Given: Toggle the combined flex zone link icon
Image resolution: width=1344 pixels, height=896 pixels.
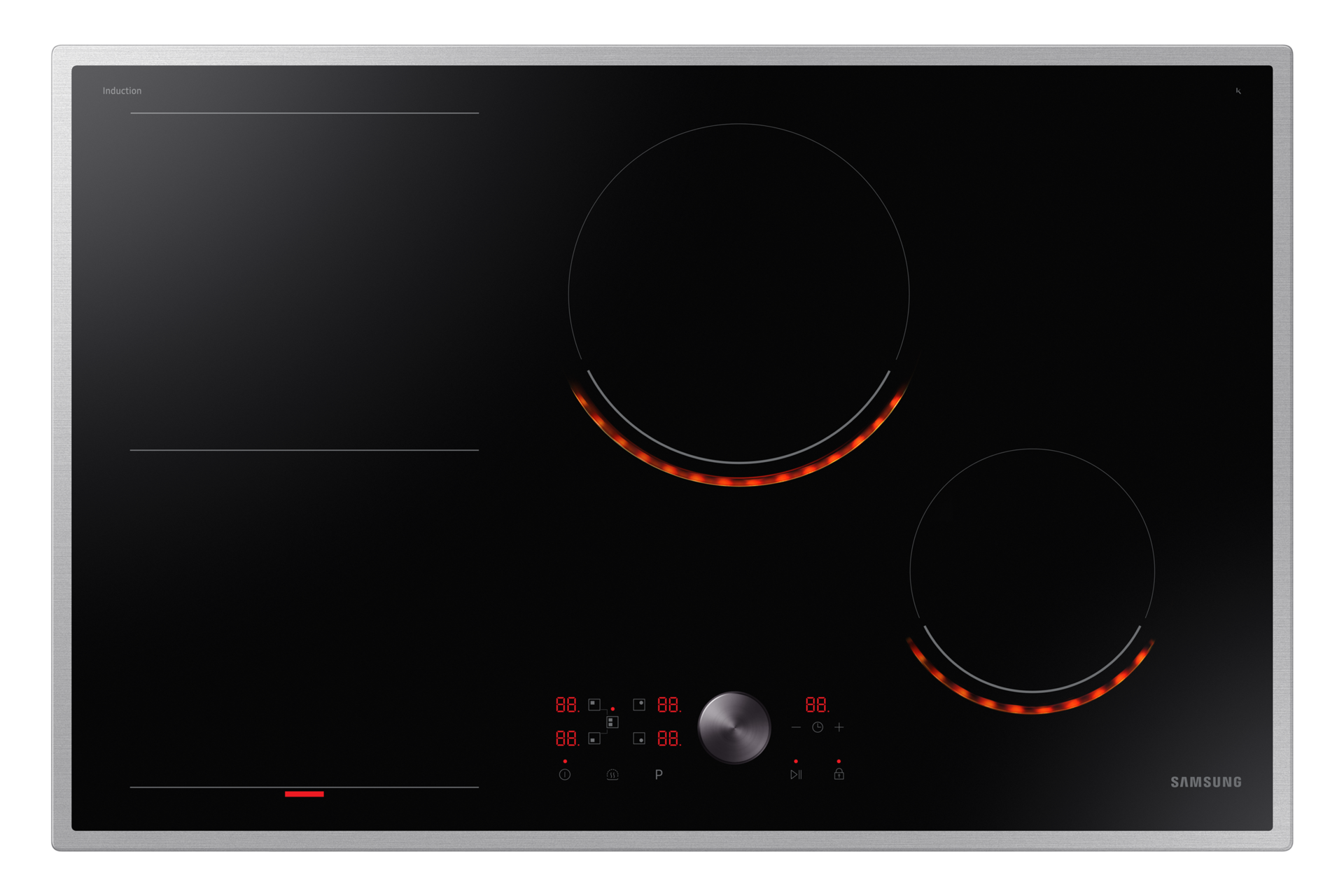Looking at the screenshot, I should tap(612, 722).
